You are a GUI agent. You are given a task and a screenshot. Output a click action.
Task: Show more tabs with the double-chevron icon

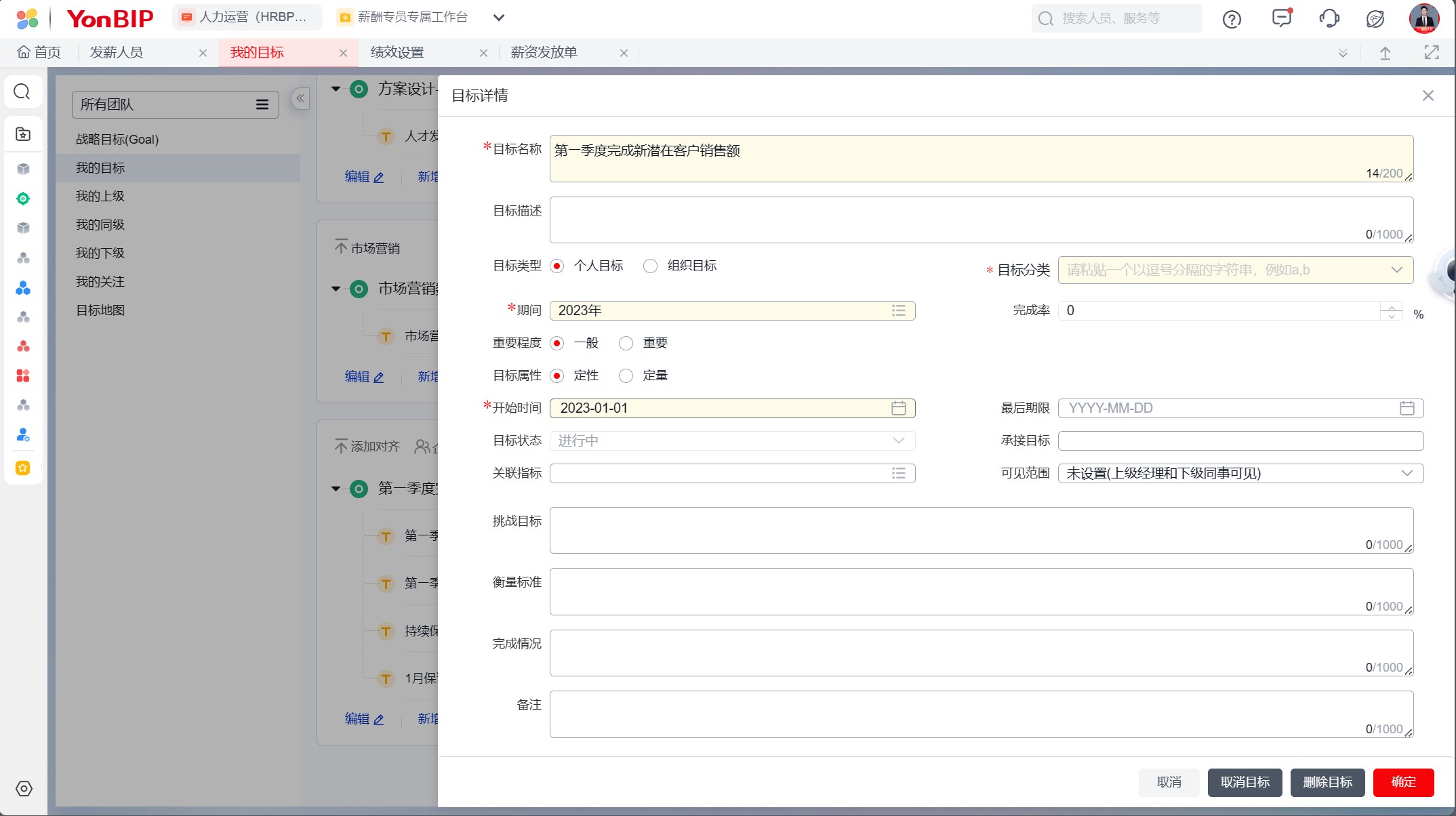point(1343,54)
